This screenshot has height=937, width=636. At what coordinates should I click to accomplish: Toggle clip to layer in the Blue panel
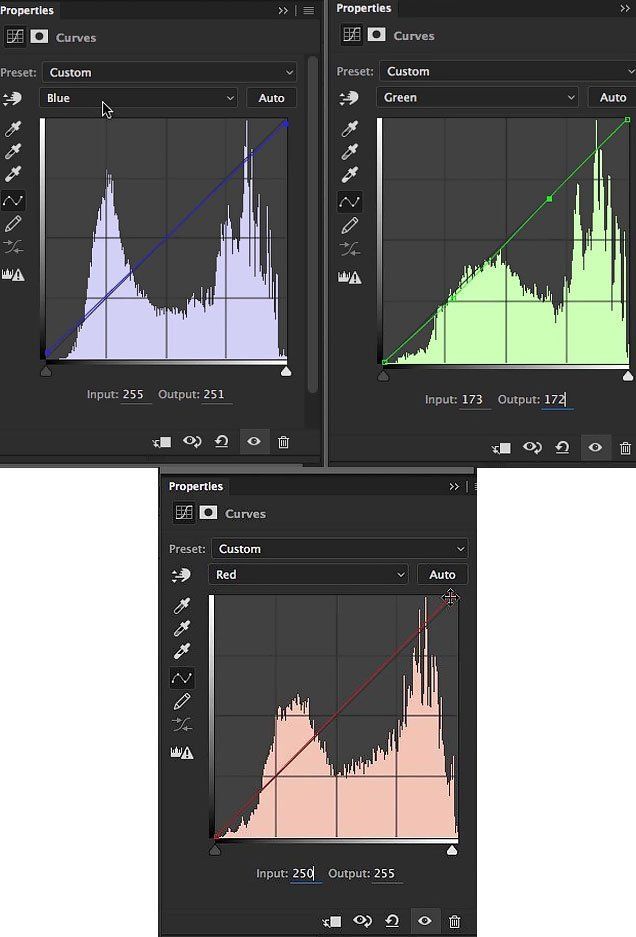click(162, 442)
